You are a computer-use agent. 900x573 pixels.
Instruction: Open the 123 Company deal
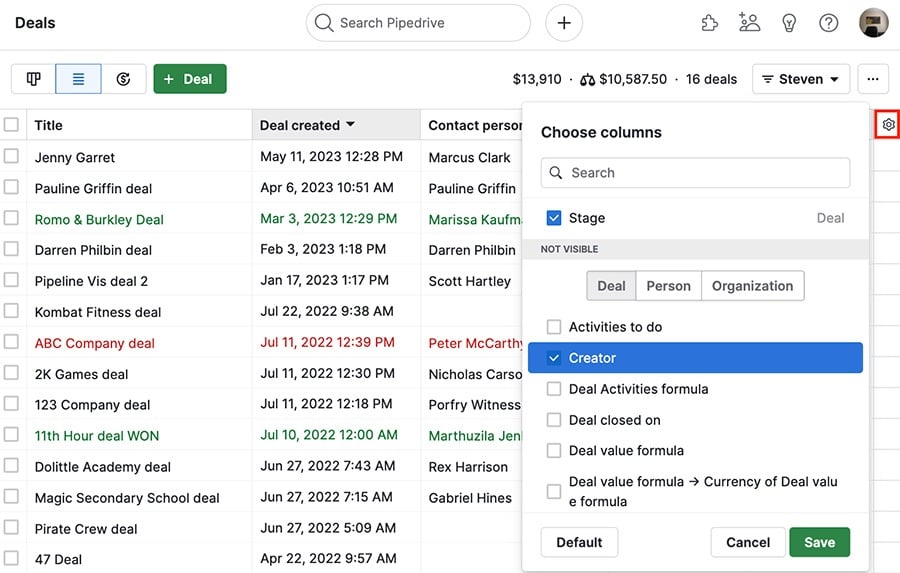point(92,405)
